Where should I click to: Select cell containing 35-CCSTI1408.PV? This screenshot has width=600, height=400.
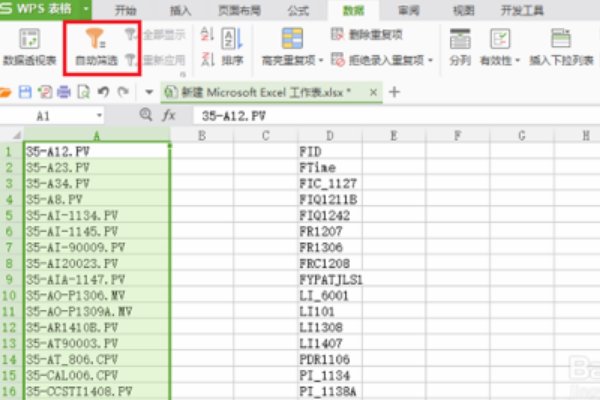point(97,391)
